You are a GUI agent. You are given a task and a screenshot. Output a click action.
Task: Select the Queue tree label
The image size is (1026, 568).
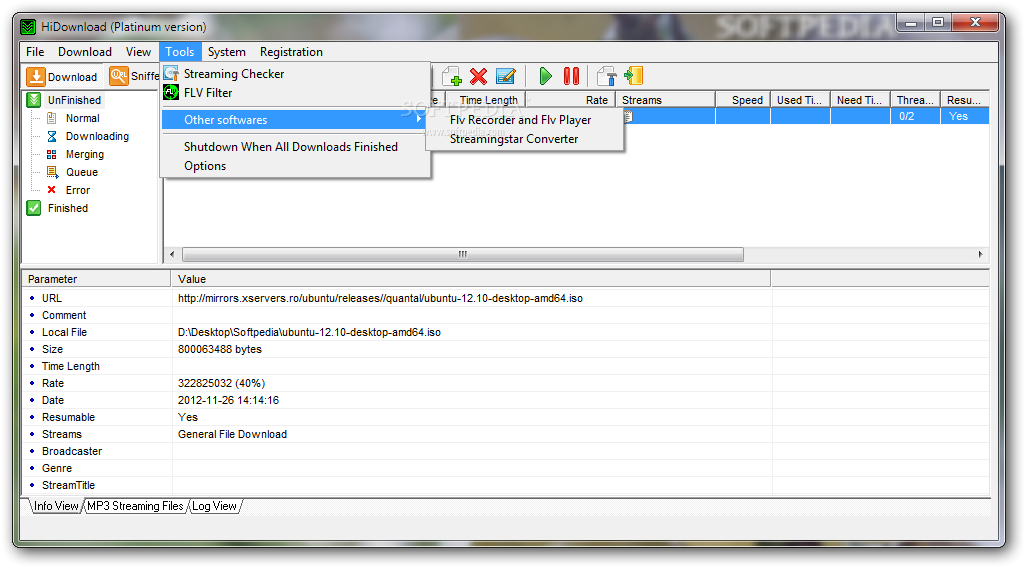(x=82, y=172)
